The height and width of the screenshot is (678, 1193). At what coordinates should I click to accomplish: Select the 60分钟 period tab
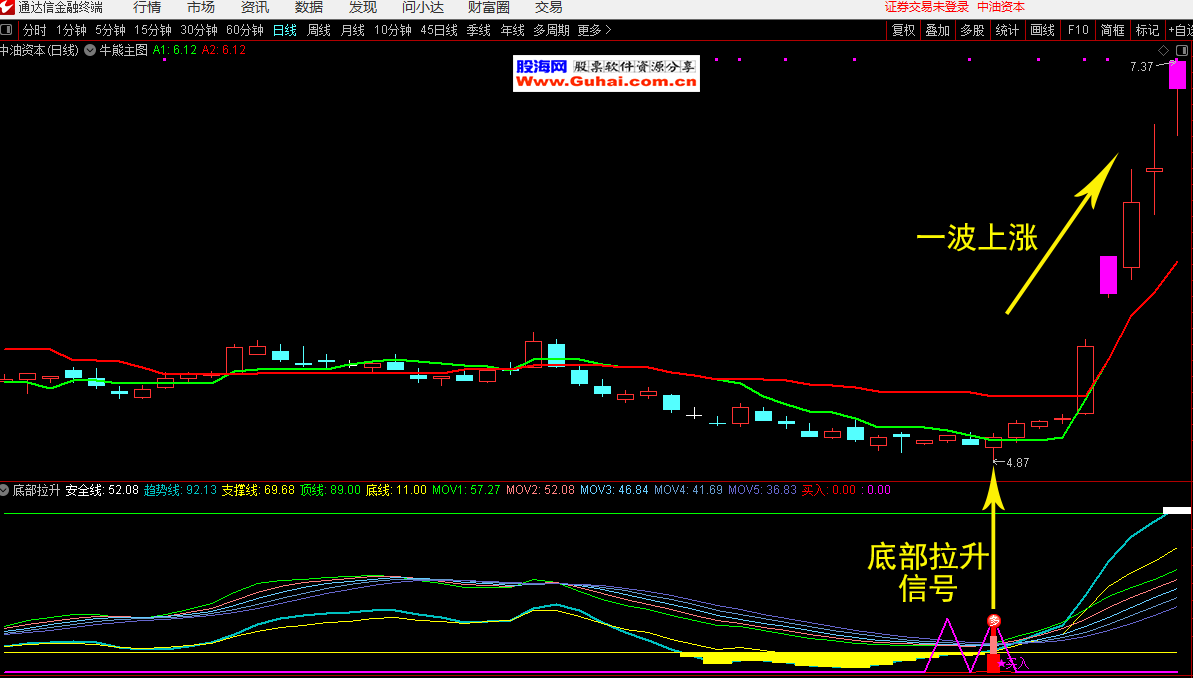click(245, 30)
